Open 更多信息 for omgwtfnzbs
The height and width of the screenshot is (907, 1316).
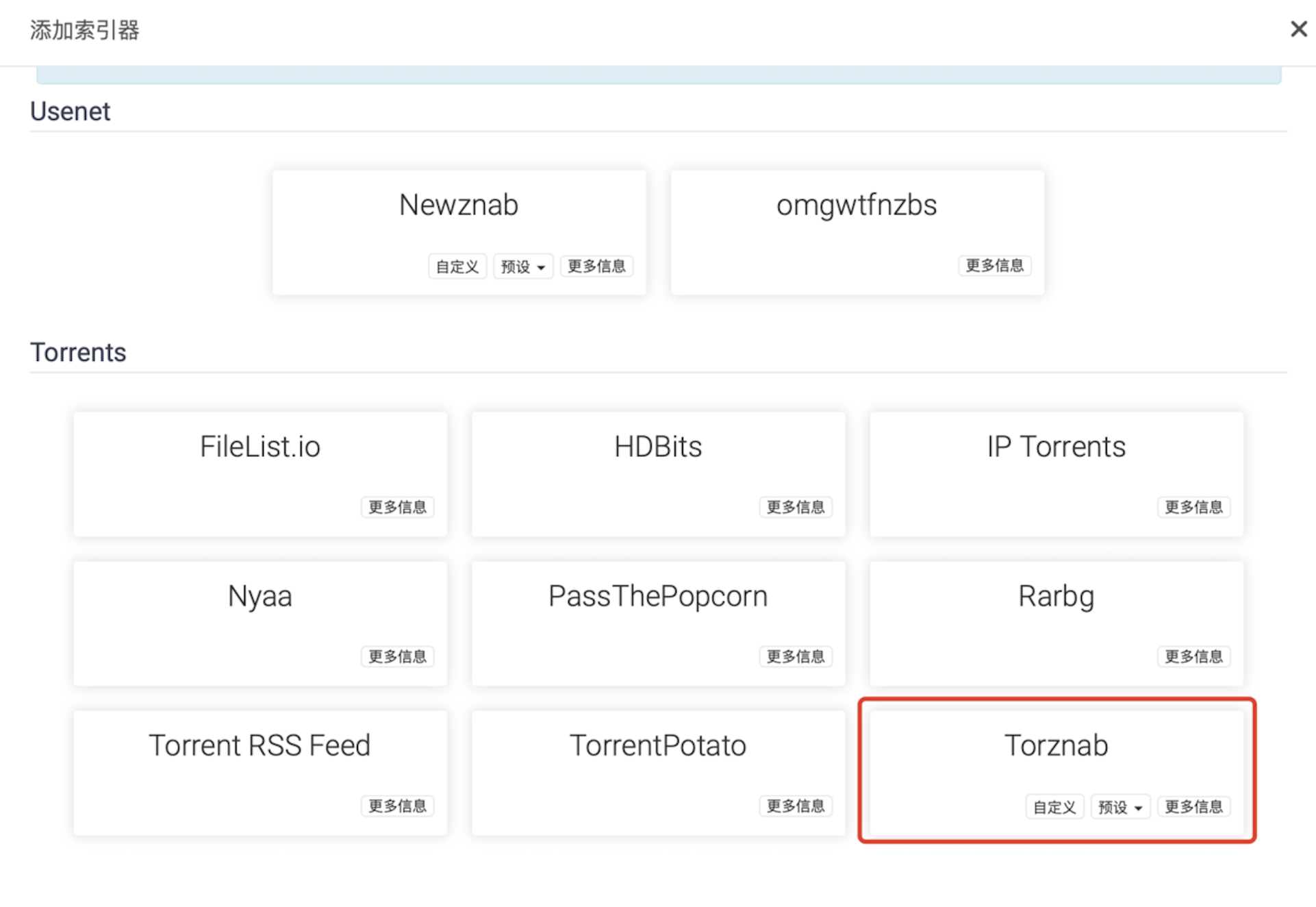point(994,265)
